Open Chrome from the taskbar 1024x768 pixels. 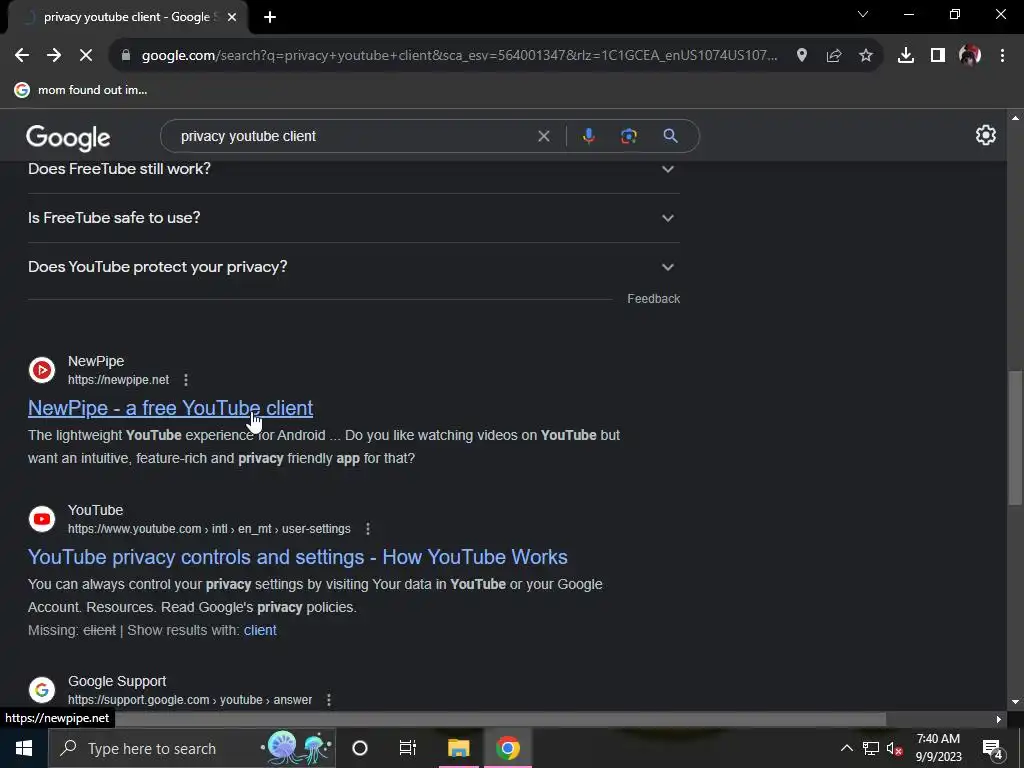pyautogui.click(x=507, y=748)
